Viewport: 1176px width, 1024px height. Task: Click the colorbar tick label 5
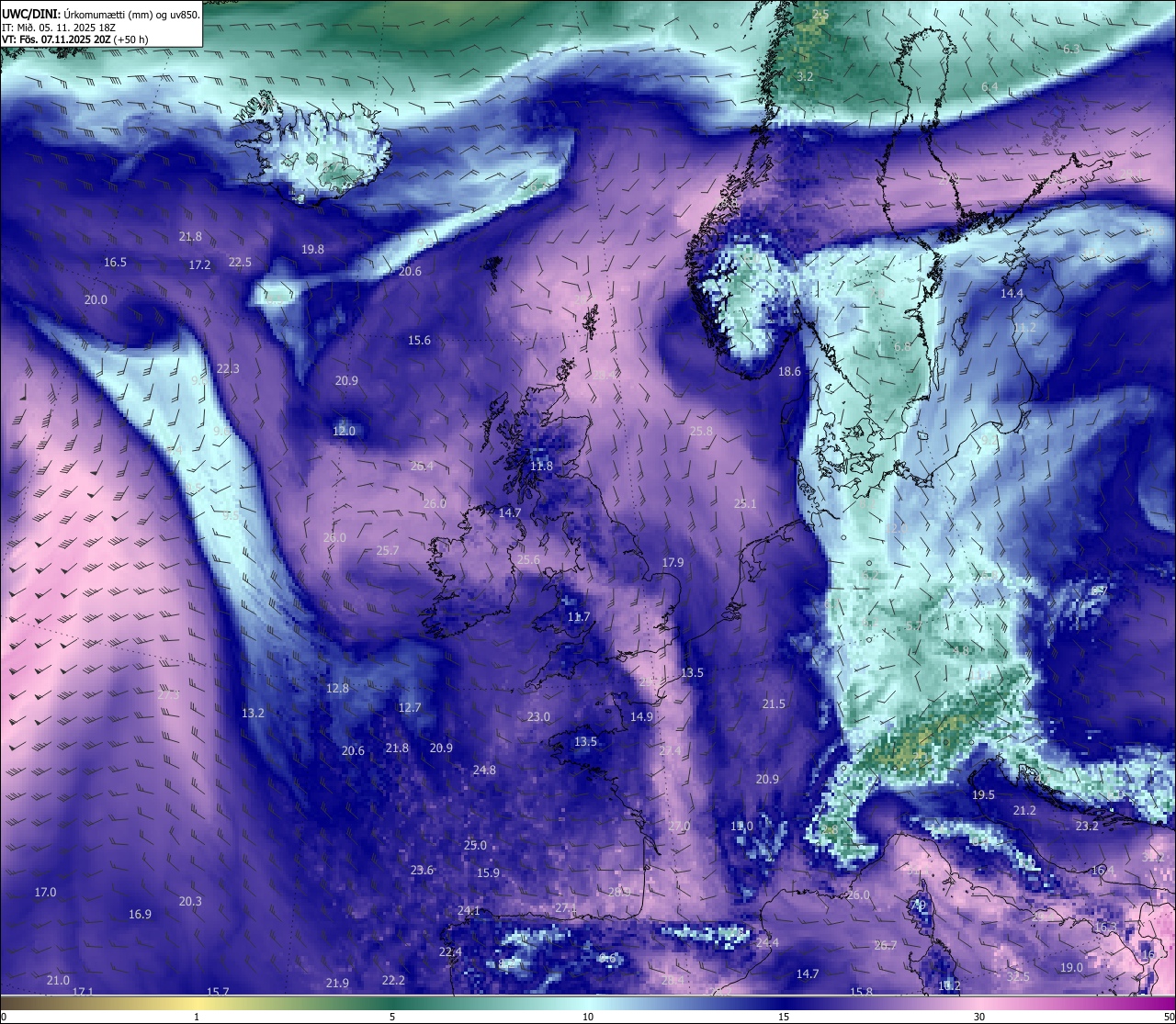click(x=392, y=1017)
